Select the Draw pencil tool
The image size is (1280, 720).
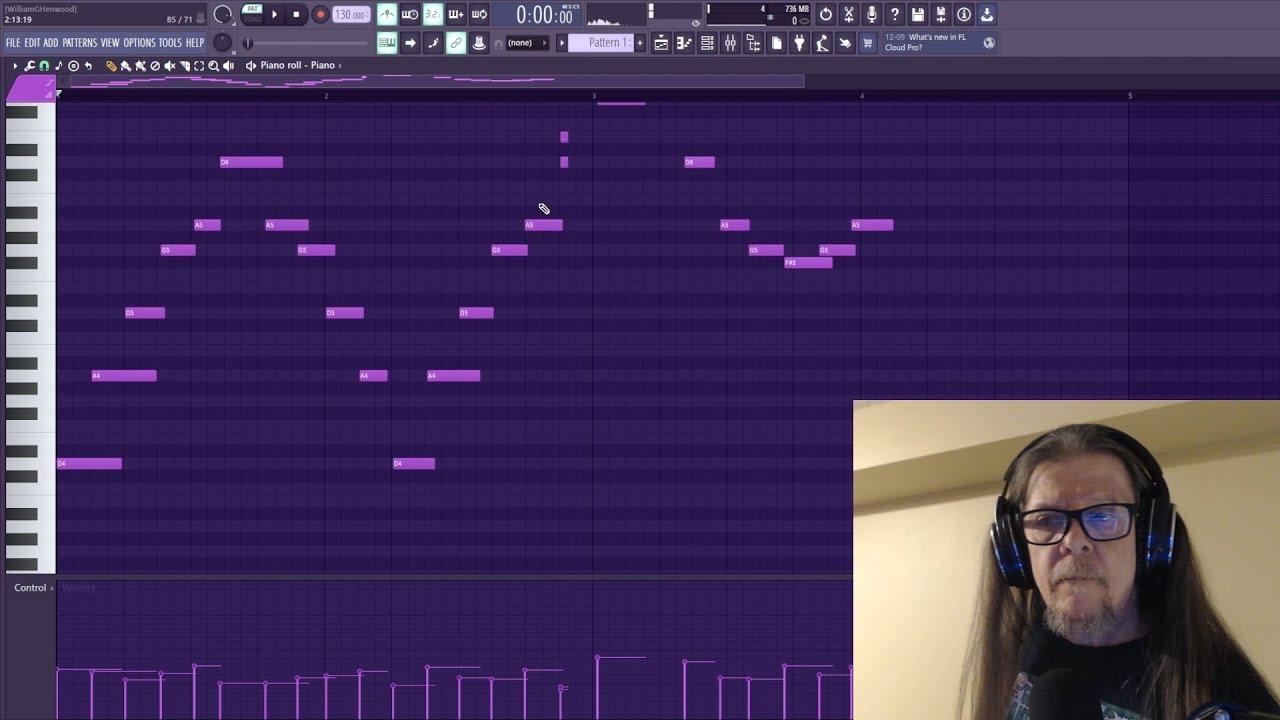pos(111,65)
